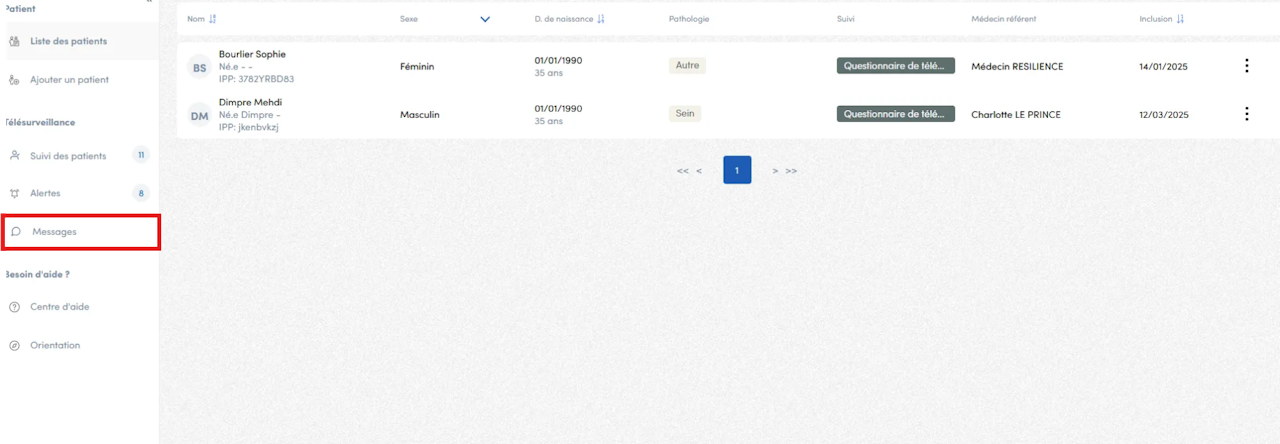Open the three-dot menu for Bourlier Sophie
This screenshot has height=444, width=1280.
pyautogui.click(x=1246, y=66)
